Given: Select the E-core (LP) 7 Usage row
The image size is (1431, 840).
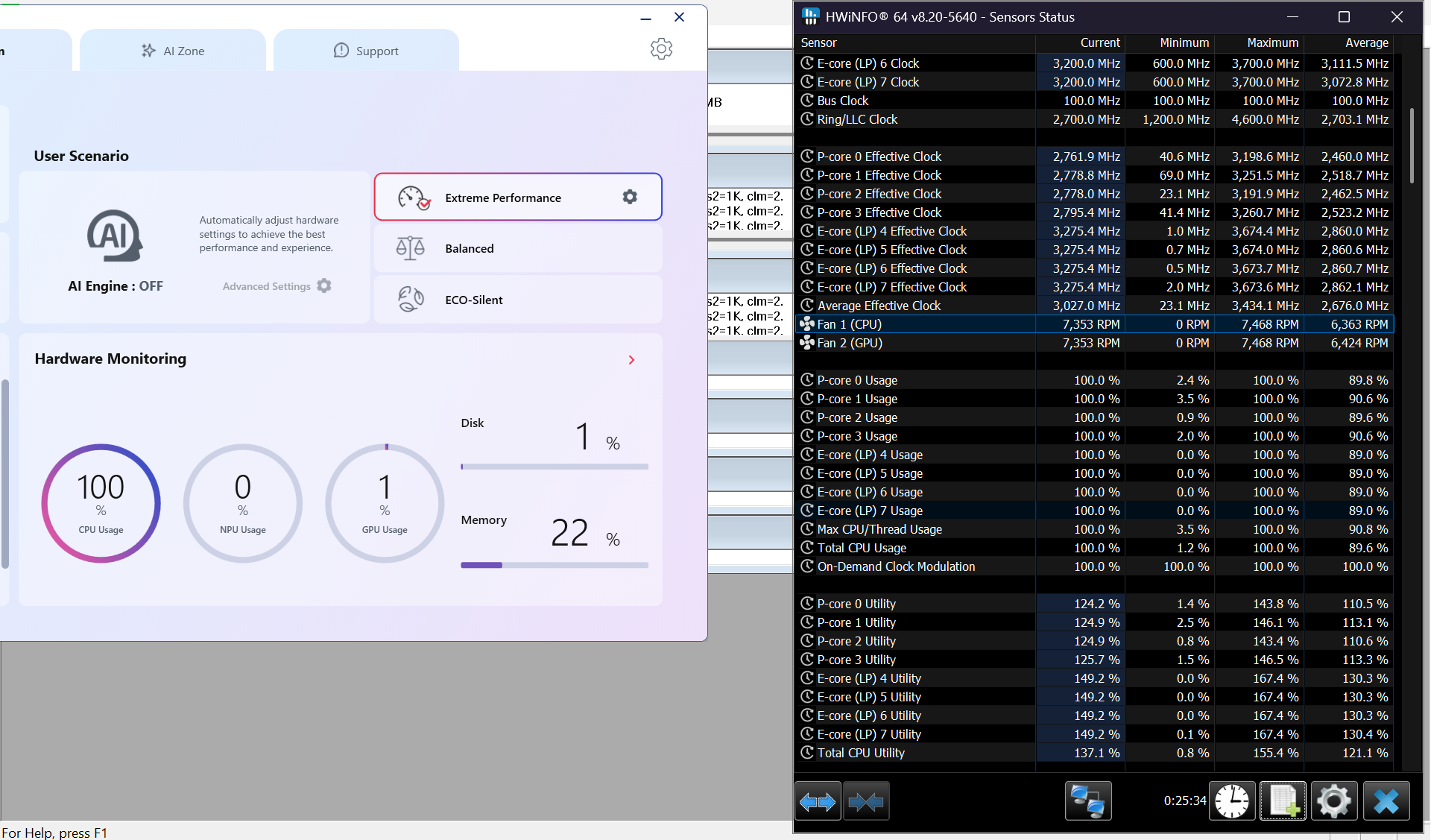Looking at the screenshot, I should [1095, 511].
